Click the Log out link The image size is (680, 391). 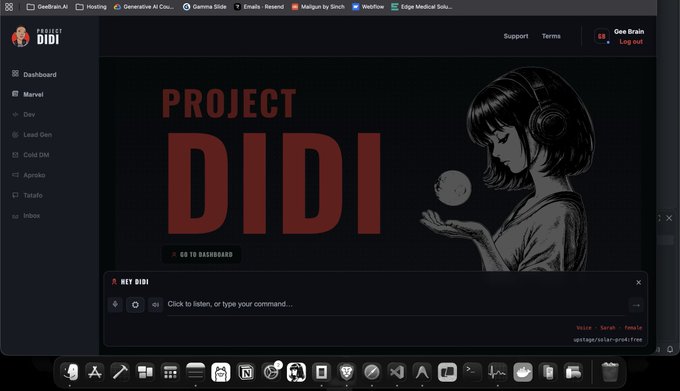[x=631, y=42]
